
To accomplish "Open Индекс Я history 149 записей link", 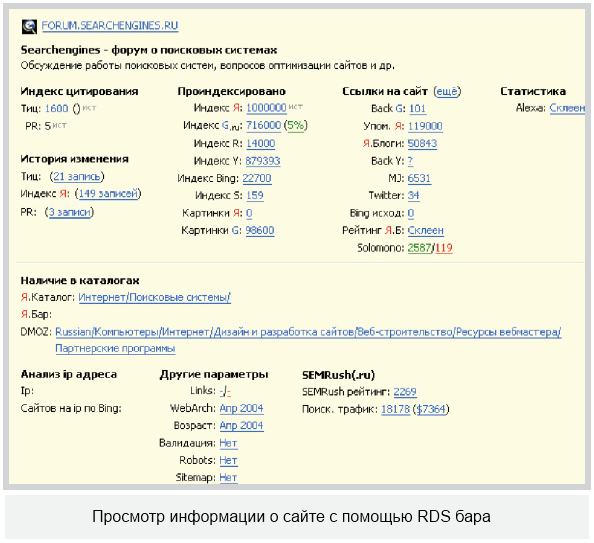I will pyautogui.click(x=108, y=194).
